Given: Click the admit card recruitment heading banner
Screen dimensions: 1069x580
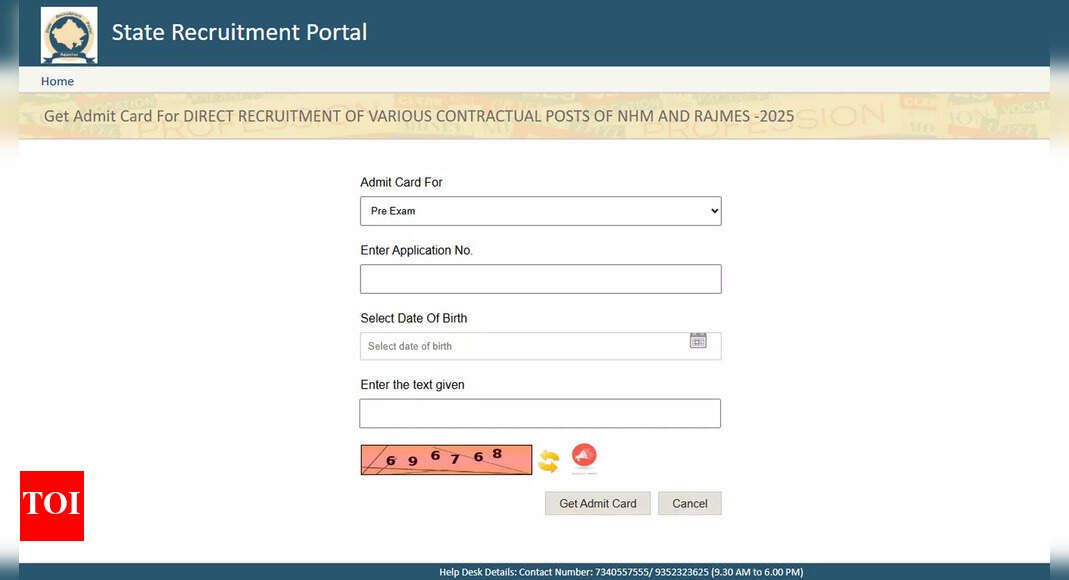Looking at the screenshot, I should [419, 116].
